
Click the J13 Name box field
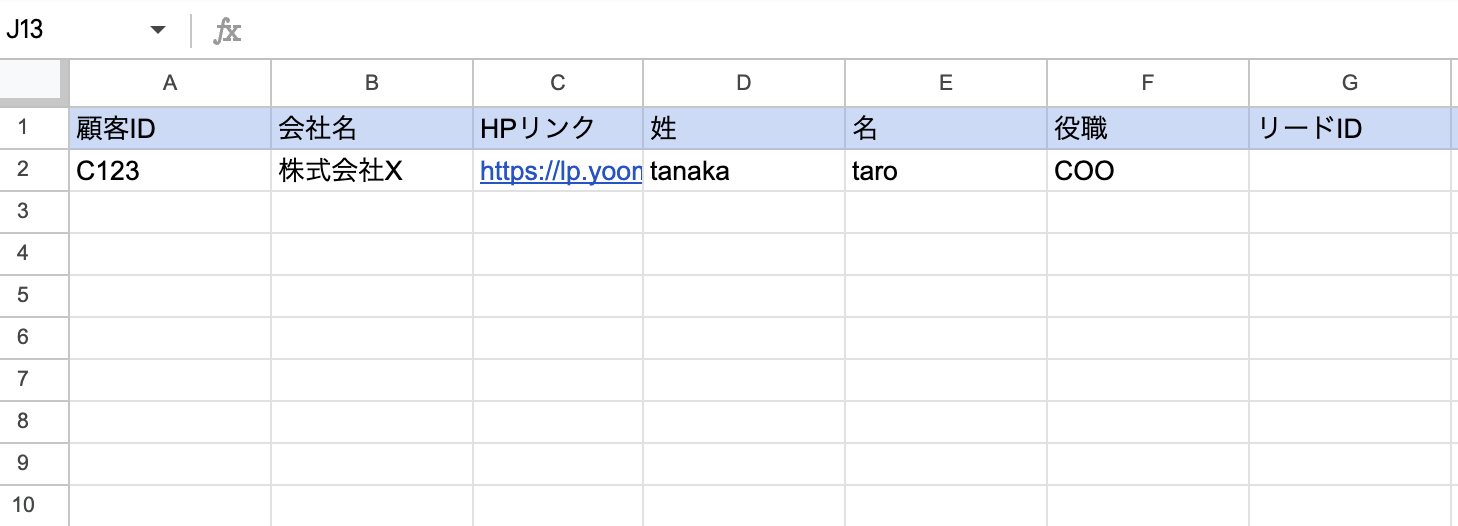click(70, 31)
